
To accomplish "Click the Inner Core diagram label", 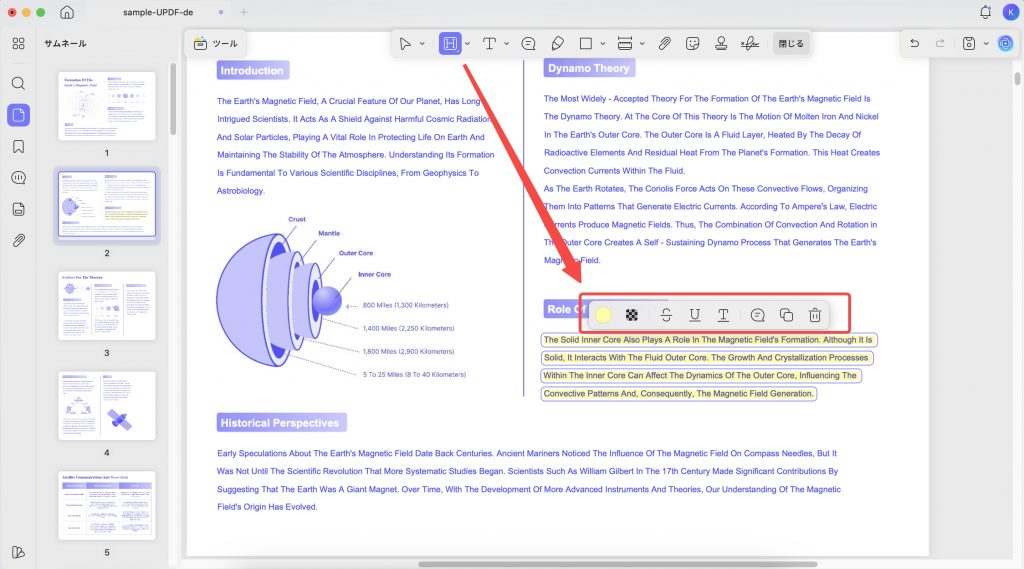I will [374, 274].
